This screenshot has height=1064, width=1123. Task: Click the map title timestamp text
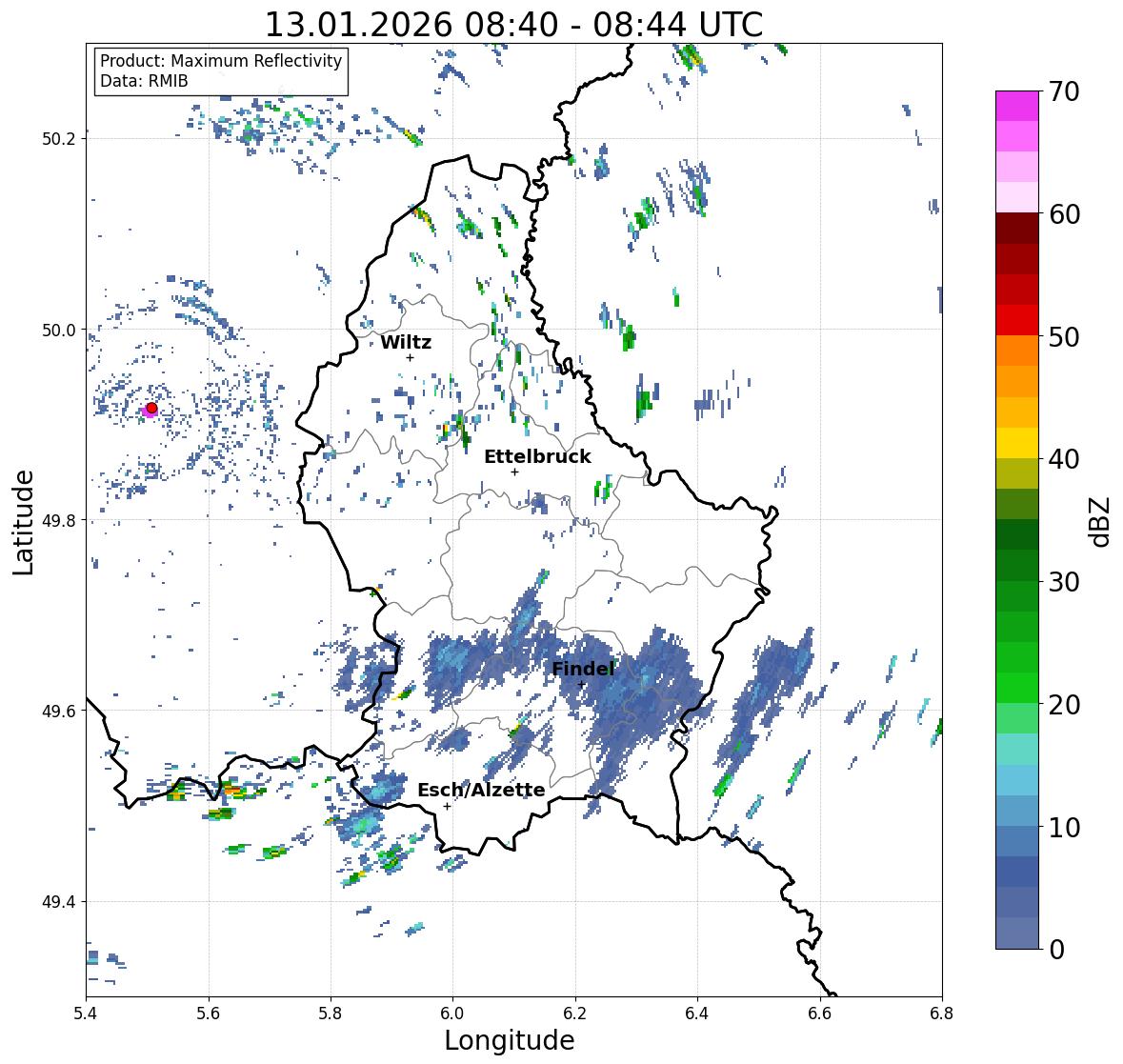click(513, 25)
